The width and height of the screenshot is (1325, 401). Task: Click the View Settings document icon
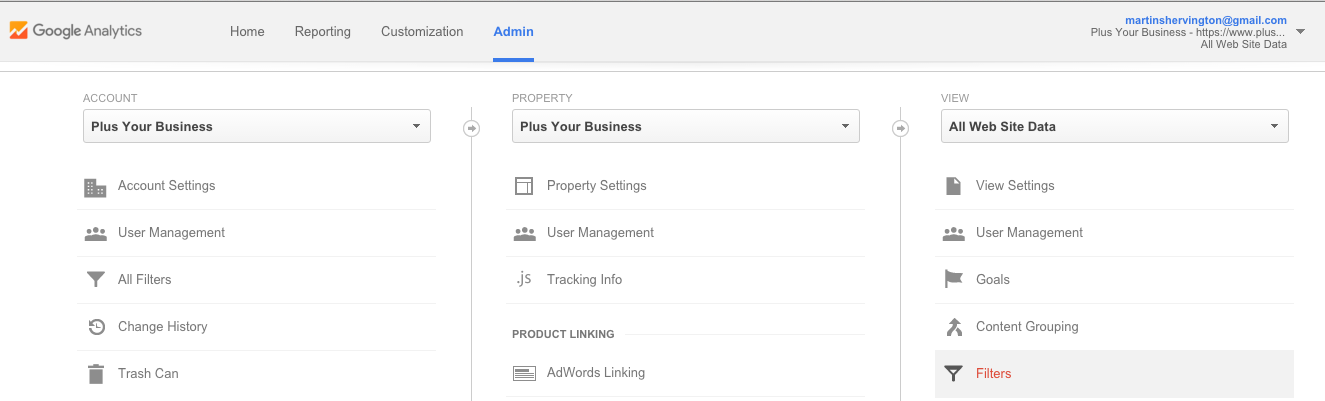(x=953, y=186)
